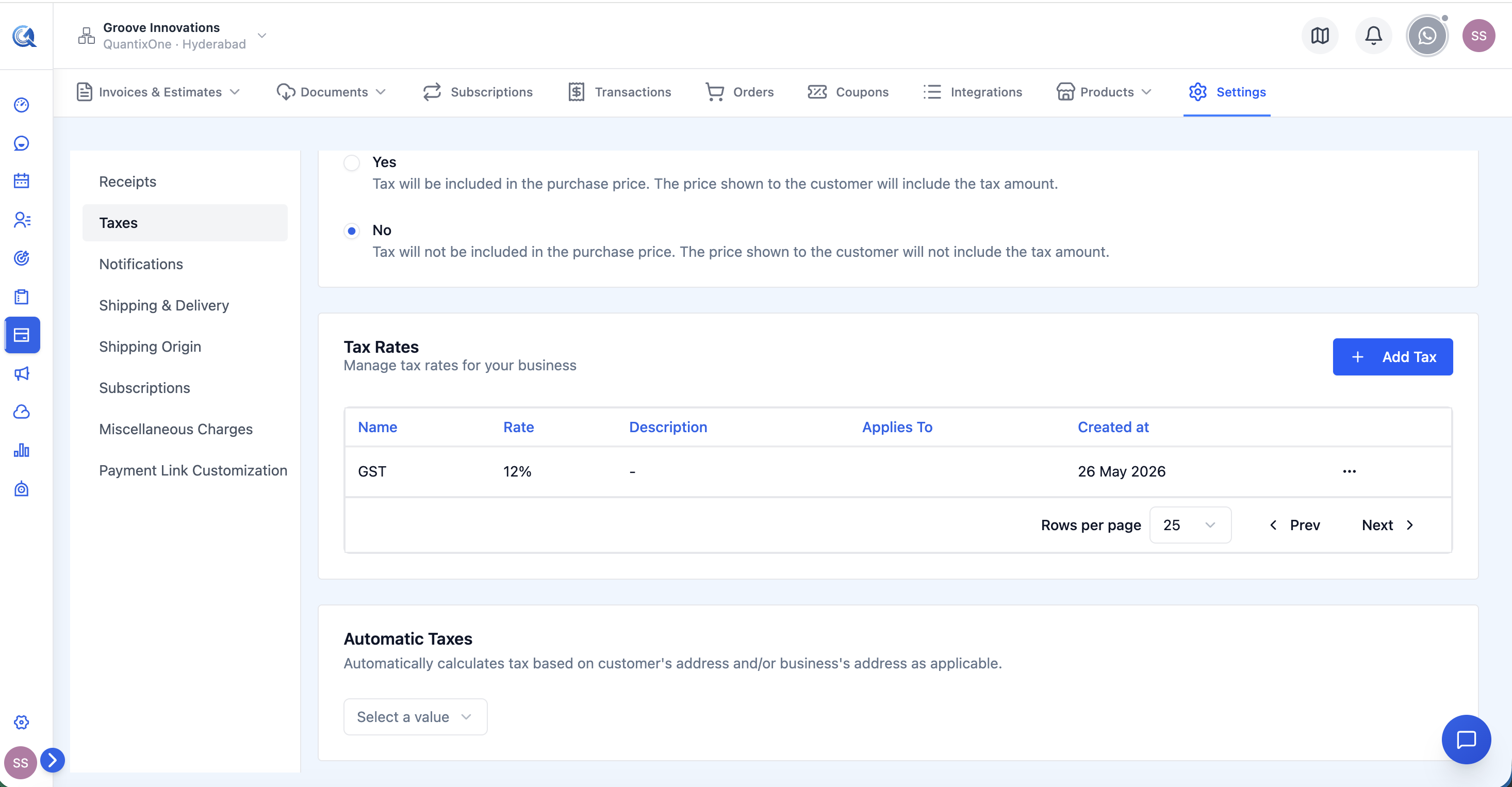
Task: Open the contacts sidebar icon
Action: (x=22, y=220)
